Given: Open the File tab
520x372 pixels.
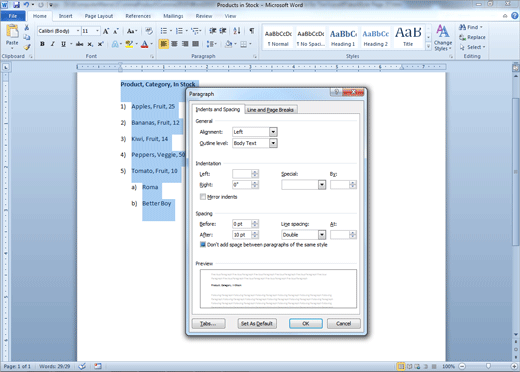Looking at the screenshot, I should pyautogui.click(x=13, y=16).
